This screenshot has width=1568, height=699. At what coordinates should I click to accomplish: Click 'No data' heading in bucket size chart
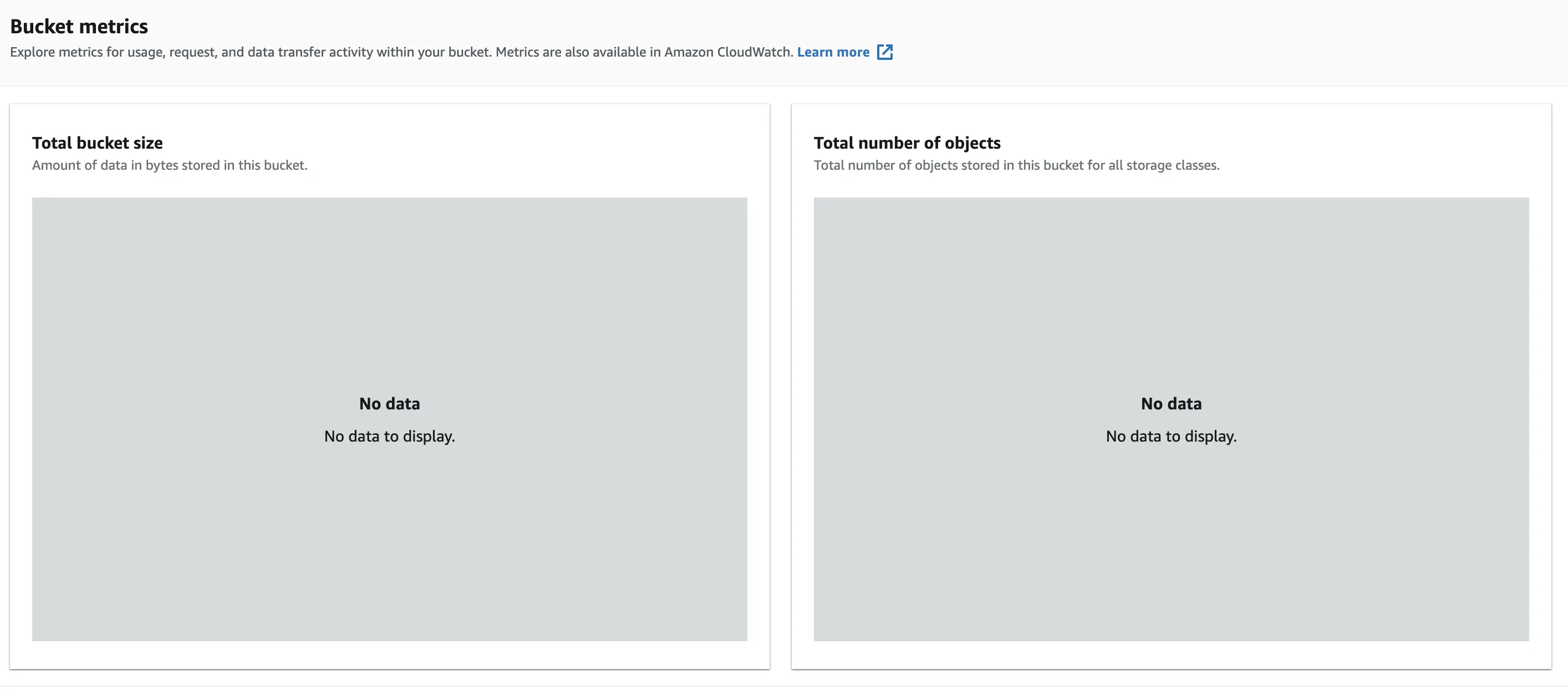coord(390,404)
